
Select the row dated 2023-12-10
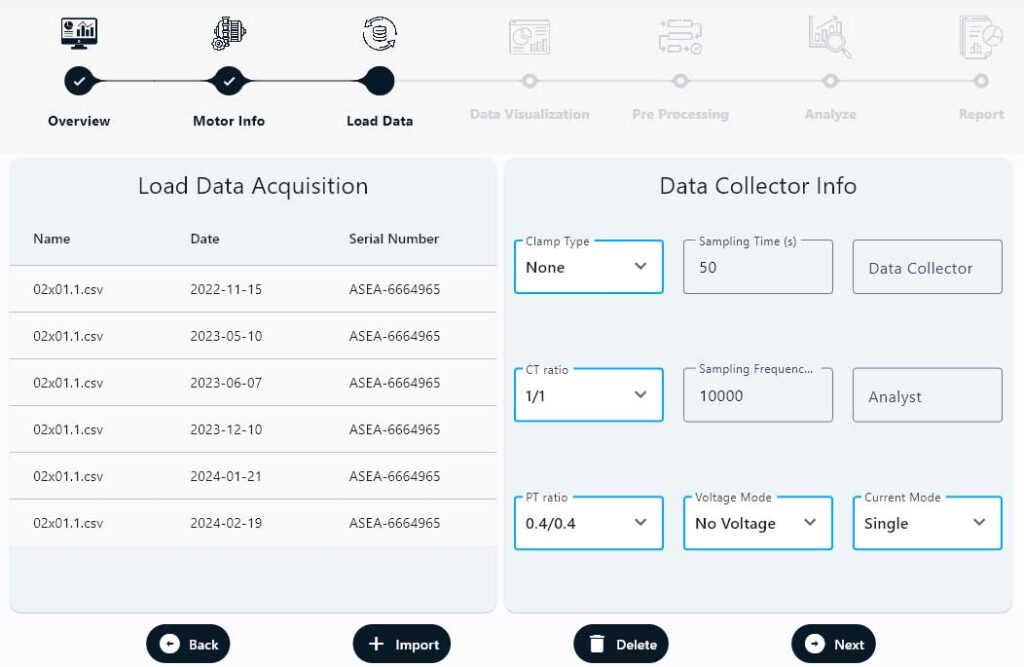252,429
